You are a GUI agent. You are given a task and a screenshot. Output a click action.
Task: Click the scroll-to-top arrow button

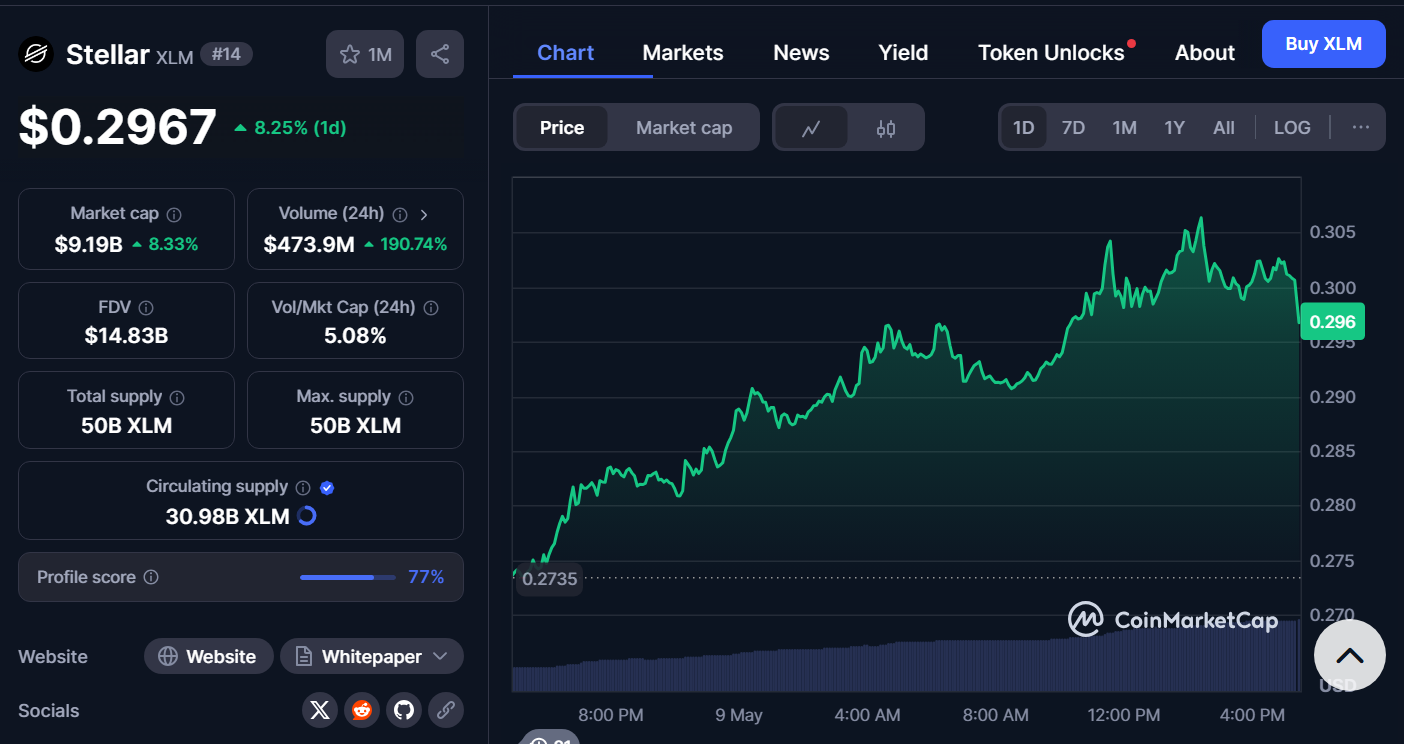[1349, 656]
